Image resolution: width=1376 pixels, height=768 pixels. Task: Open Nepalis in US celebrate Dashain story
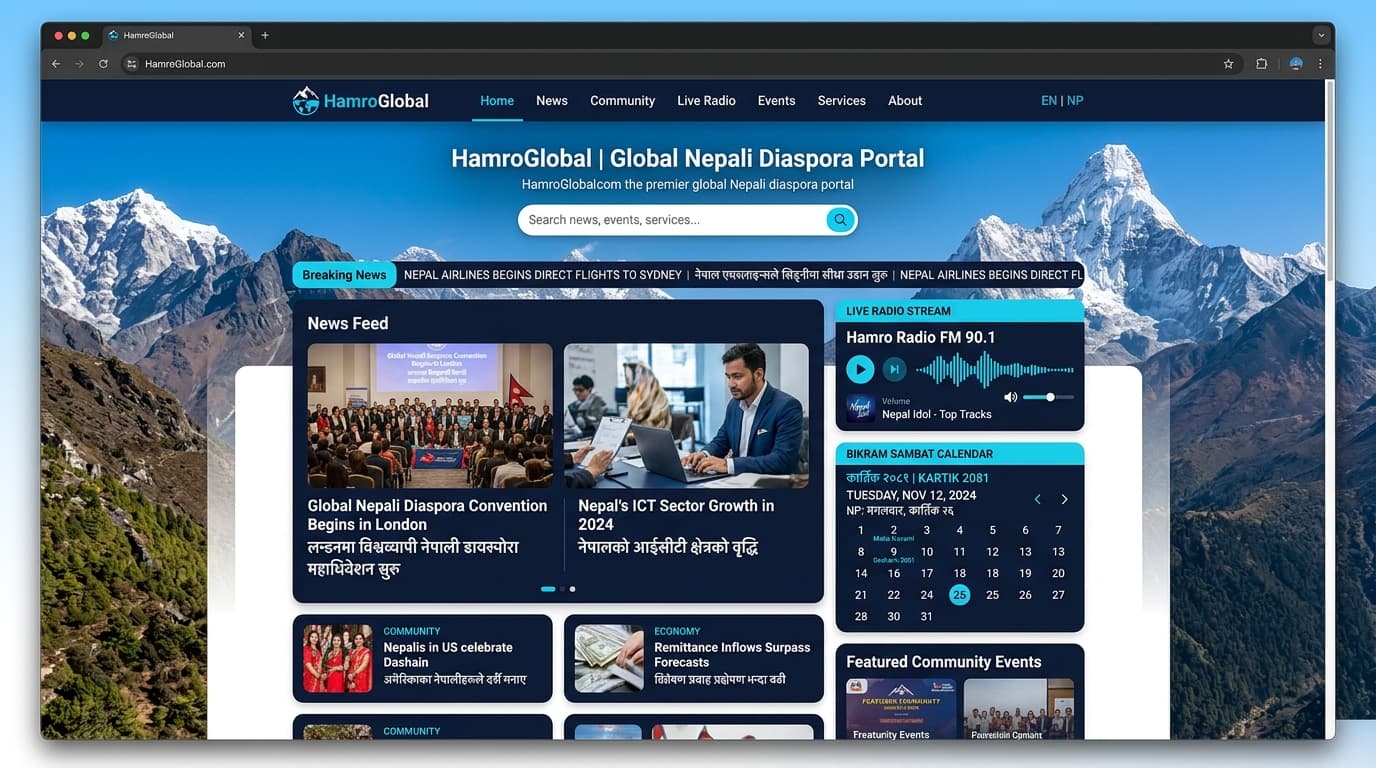[x=422, y=658]
